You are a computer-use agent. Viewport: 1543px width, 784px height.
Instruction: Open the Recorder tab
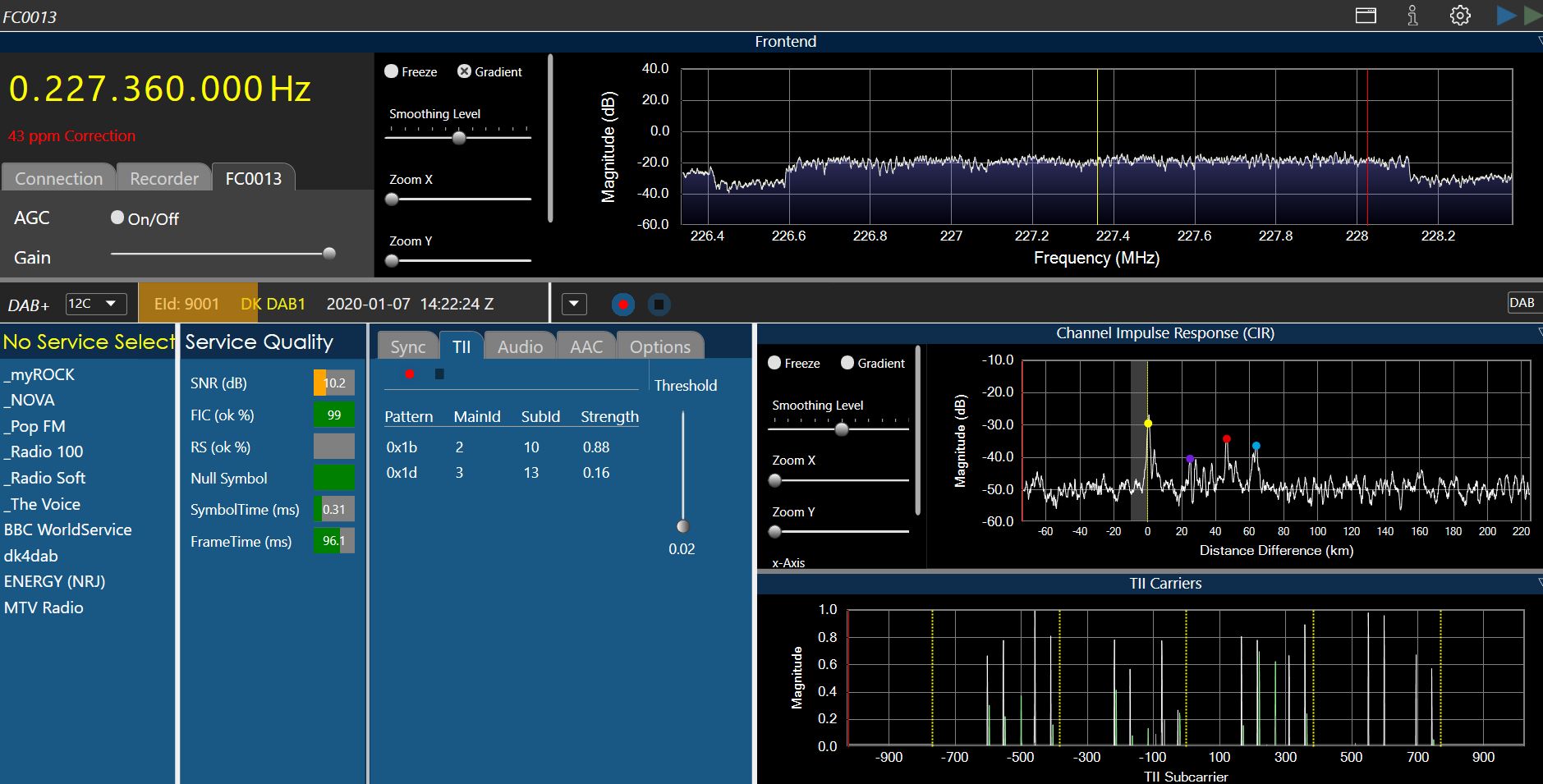coord(164,178)
